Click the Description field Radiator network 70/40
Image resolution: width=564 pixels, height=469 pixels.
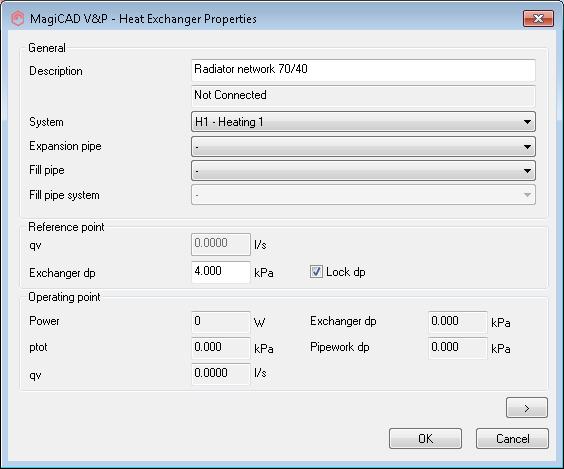(363, 70)
